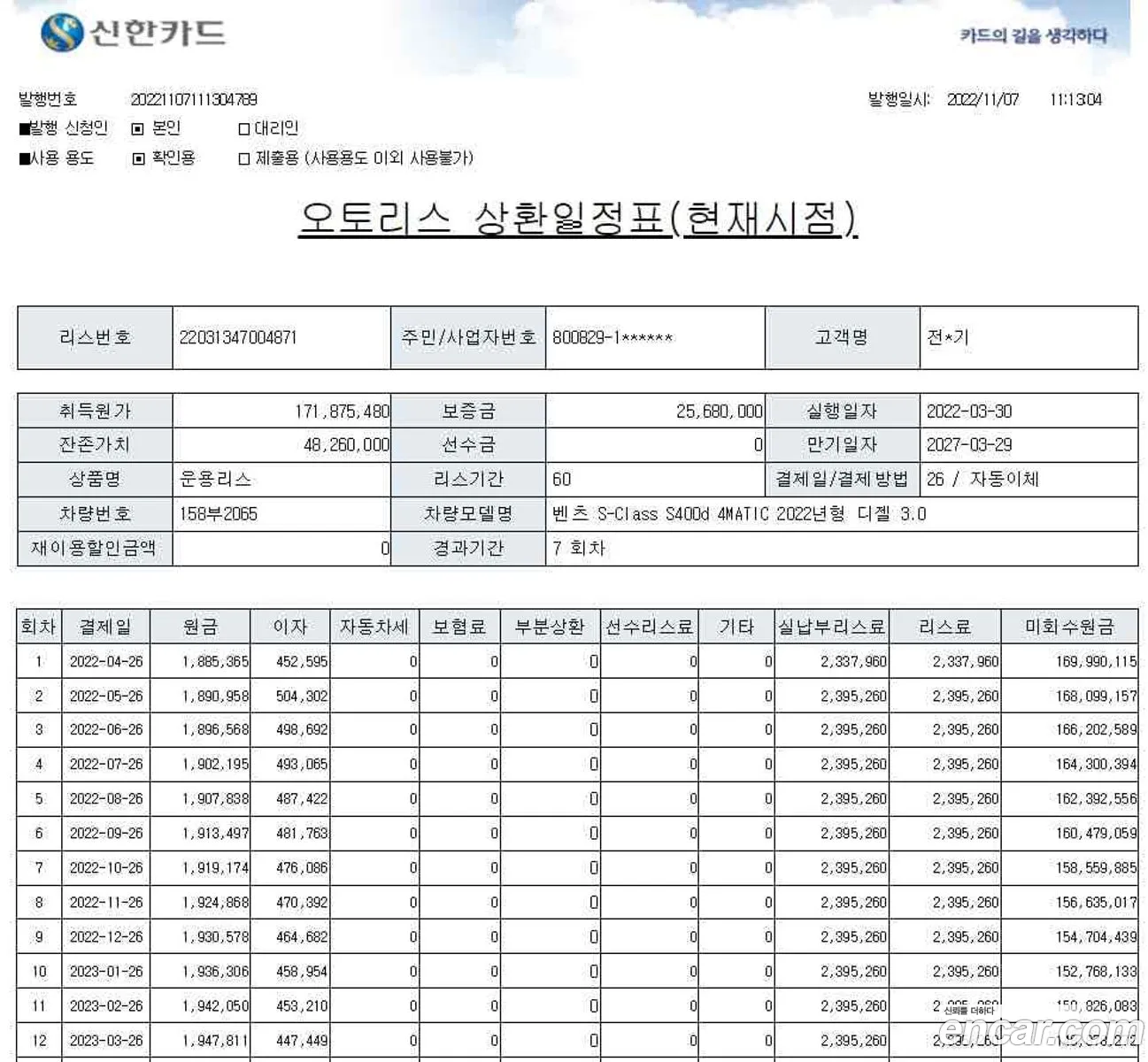
Task: Select the title 오토리스 상환일정표(현재시점)
Action: (578, 218)
